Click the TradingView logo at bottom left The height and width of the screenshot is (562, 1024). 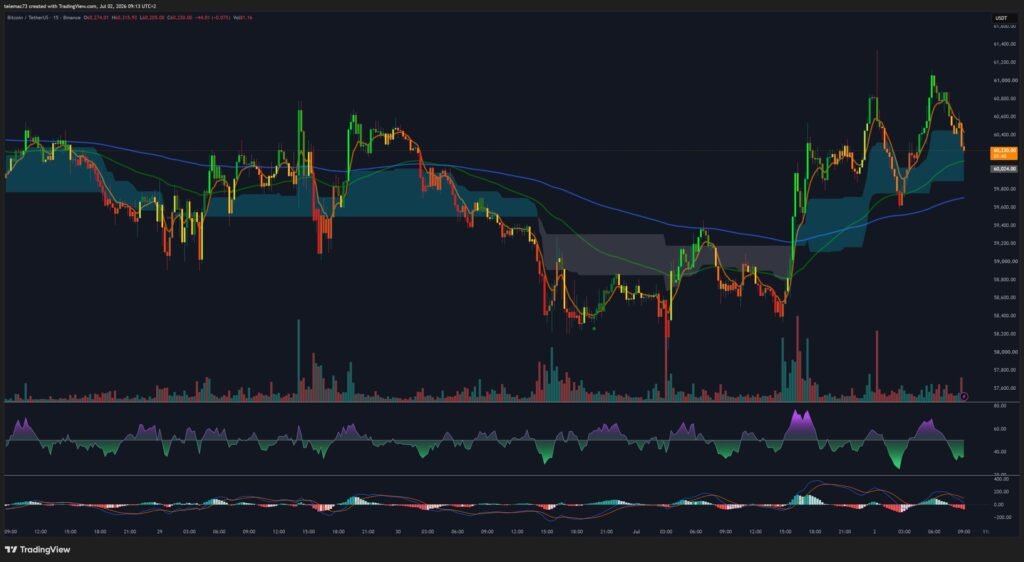(37, 550)
